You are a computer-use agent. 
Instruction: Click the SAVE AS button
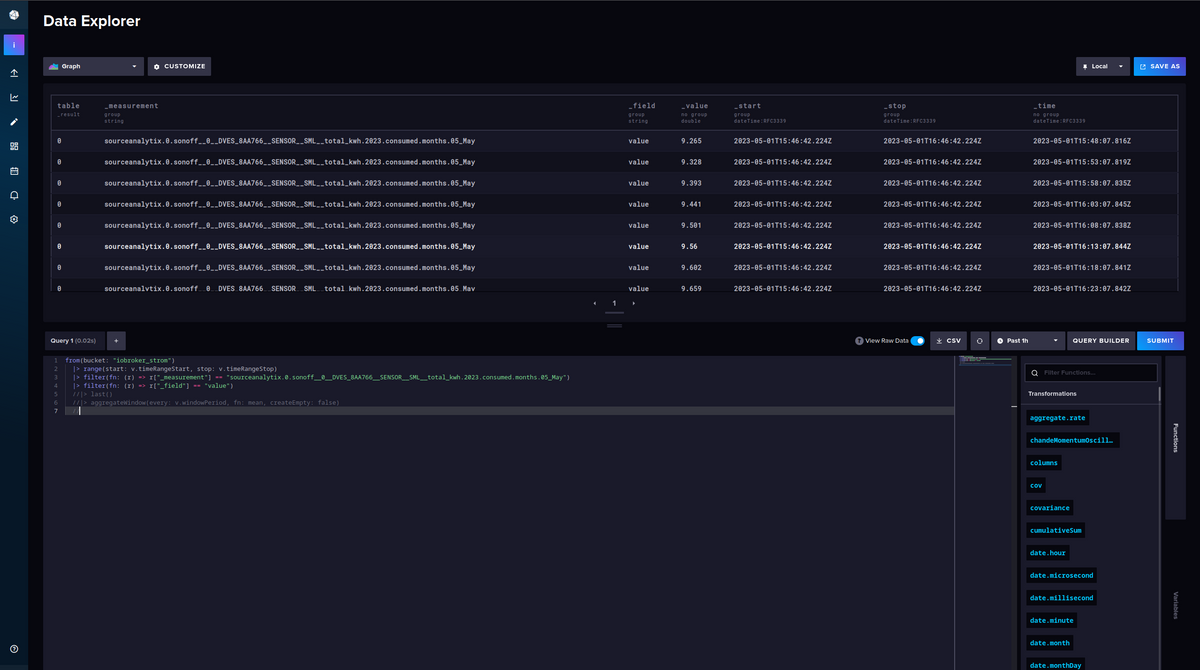click(1160, 66)
